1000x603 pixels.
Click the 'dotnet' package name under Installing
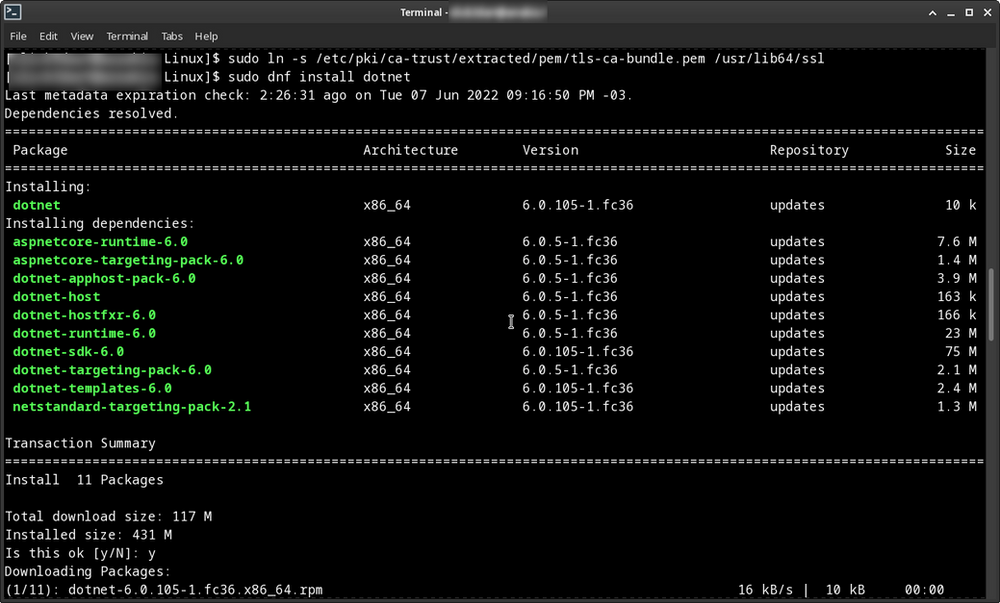tap(36, 205)
